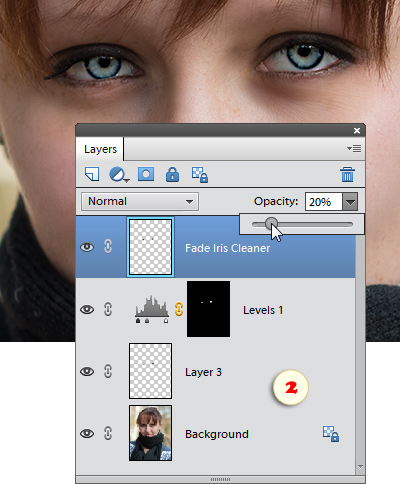Open the Normal blend mode dropdown
Image resolution: width=400 pixels, height=484 pixels.
[140, 201]
